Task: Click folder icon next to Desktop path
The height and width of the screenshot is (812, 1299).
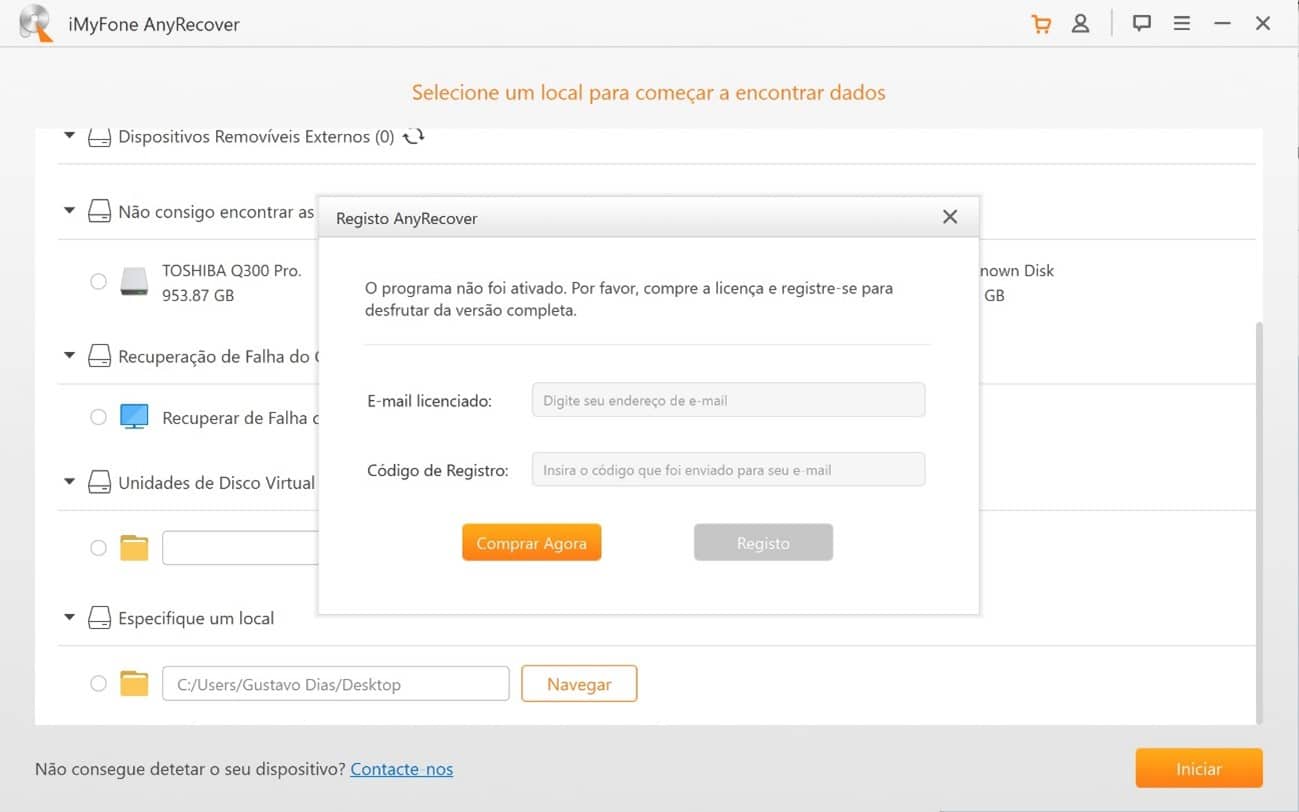Action: (x=134, y=684)
